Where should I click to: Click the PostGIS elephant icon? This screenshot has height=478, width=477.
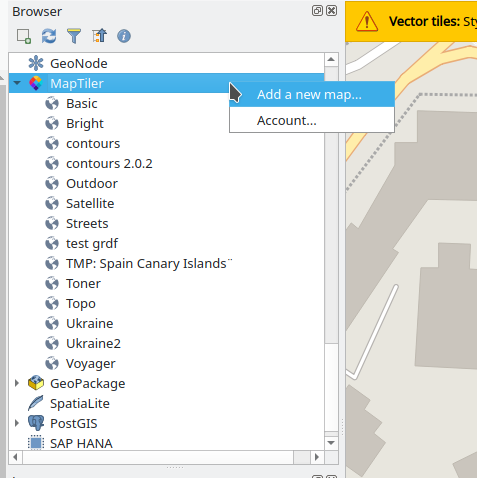tap(36, 423)
